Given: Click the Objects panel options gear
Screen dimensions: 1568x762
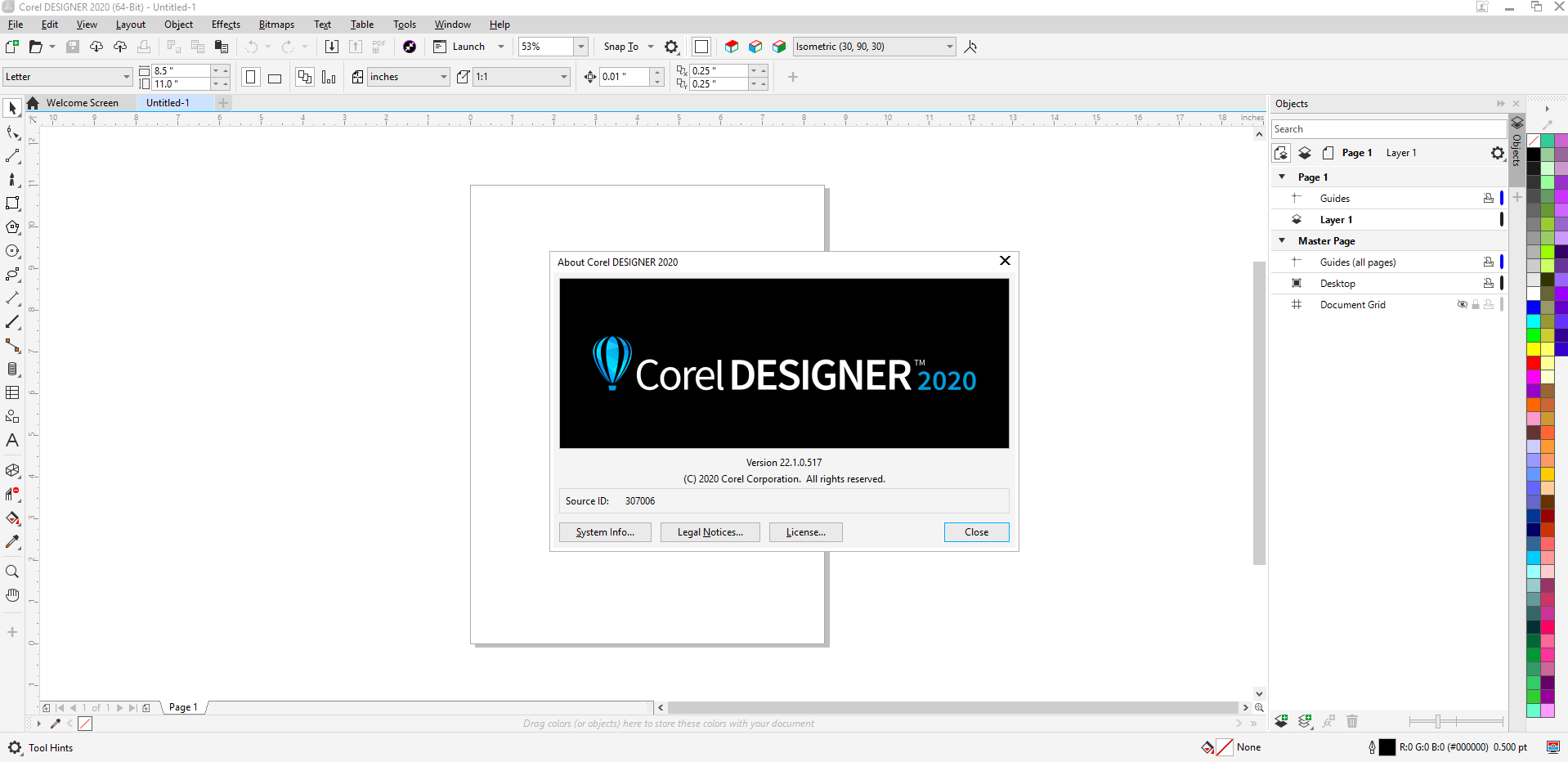Looking at the screenshot, I should (1497, 153).
